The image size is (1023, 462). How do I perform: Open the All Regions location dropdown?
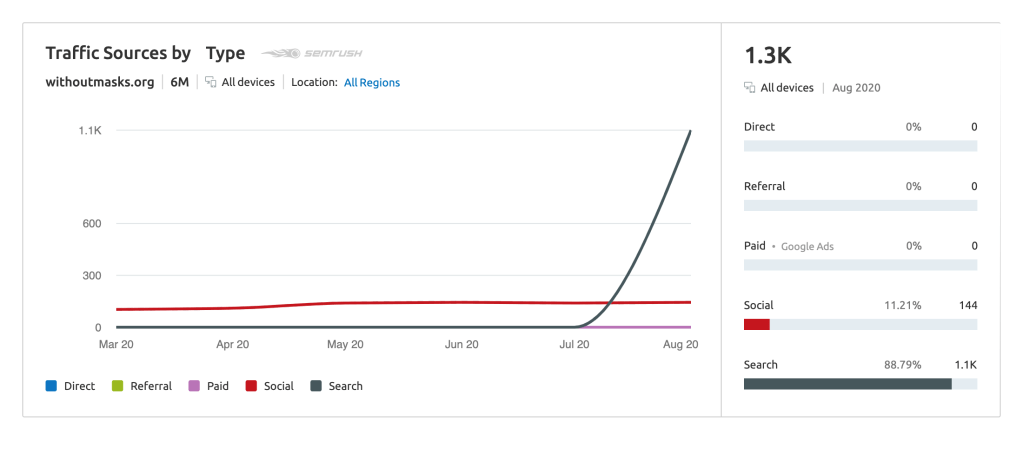click(x=372, y=83)
